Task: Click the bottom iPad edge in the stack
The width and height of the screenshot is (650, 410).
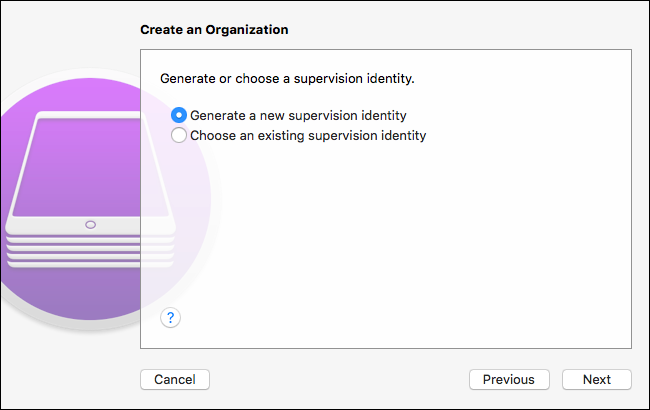Action: [90, 263]
